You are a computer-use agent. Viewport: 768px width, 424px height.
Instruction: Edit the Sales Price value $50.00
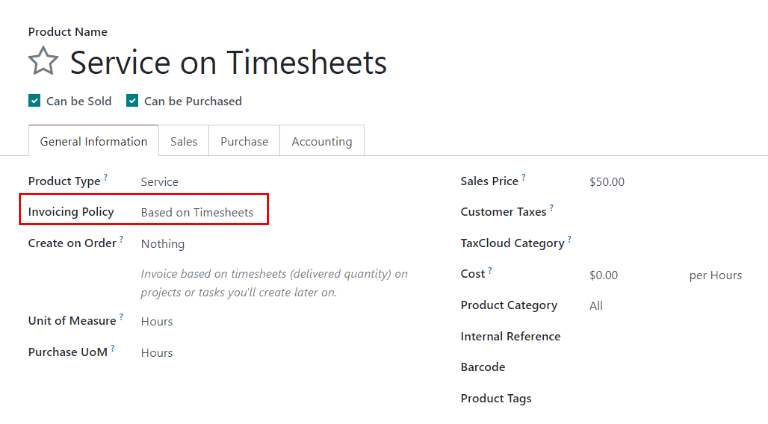pyautogui.click(x=607, y=182)
